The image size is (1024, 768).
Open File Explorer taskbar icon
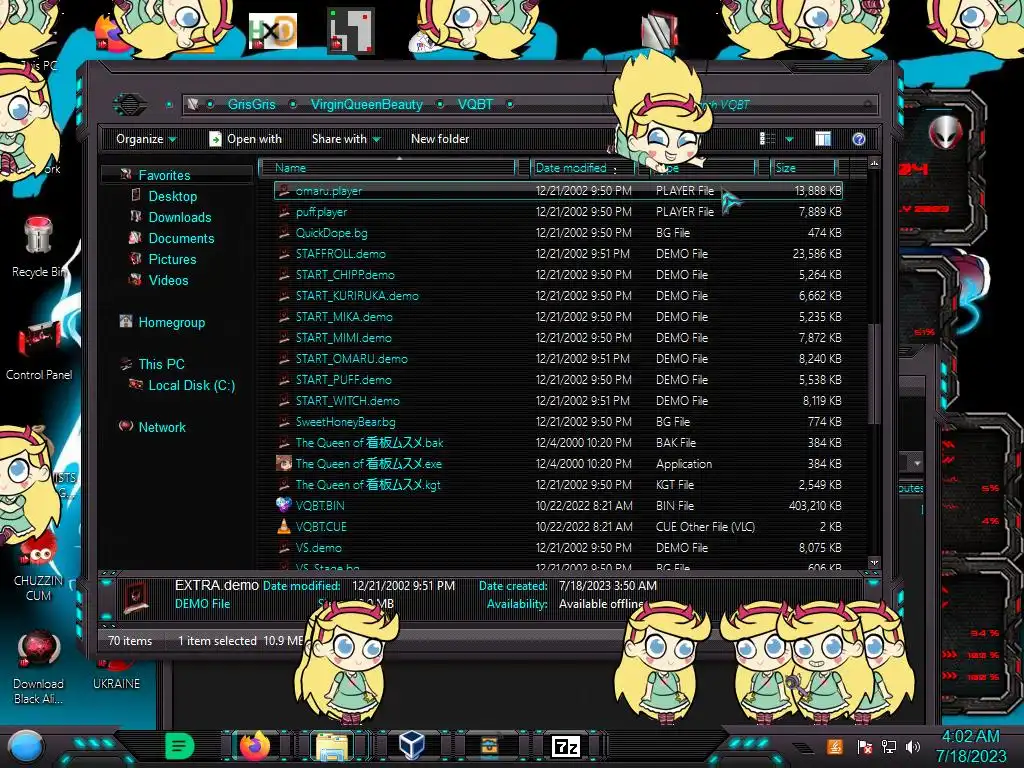tap(332, 746)
